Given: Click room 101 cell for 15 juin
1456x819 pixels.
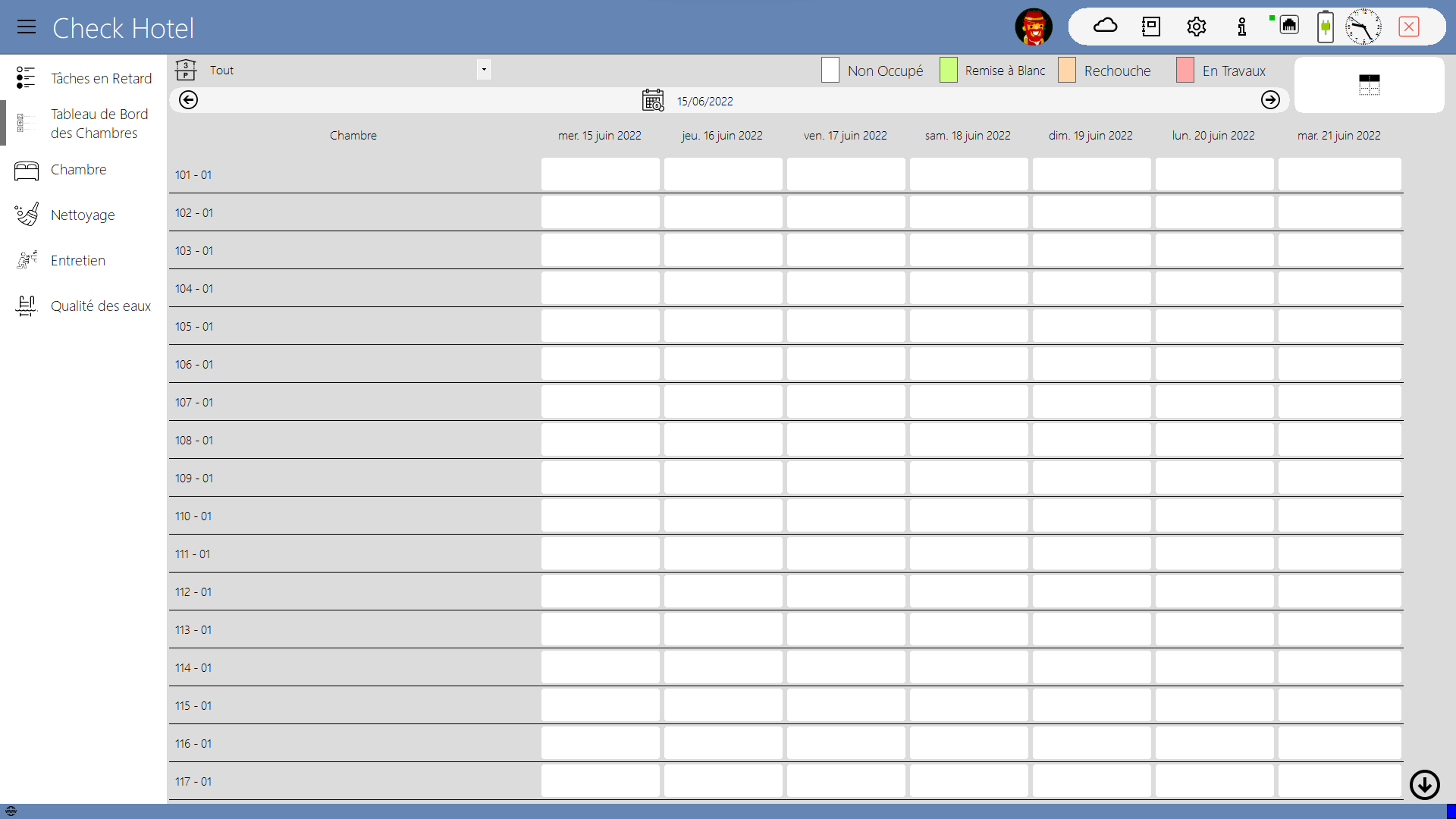Looking at the screenshot, I should tap(601, 174).
